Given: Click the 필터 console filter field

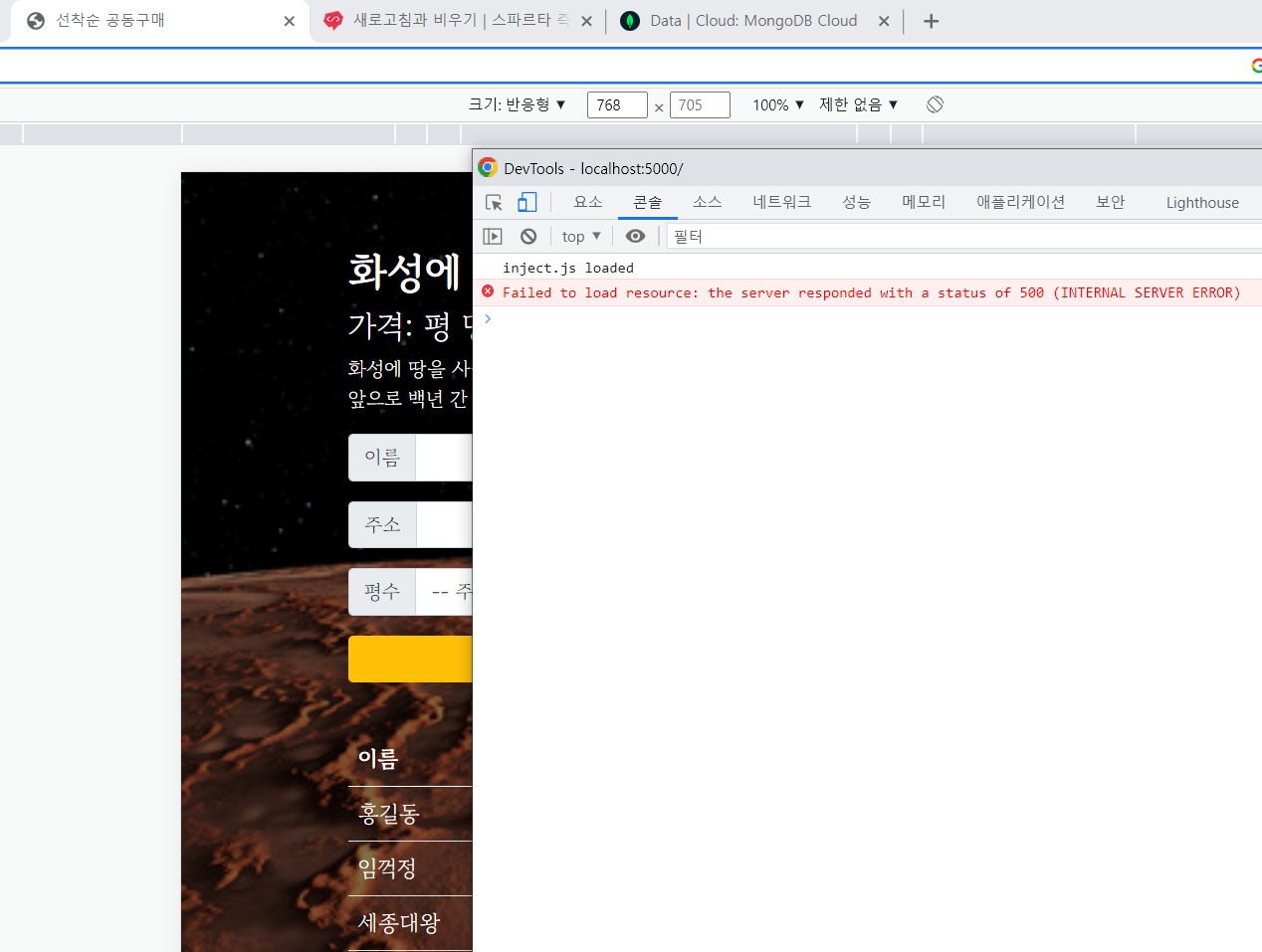Looking at the screenshot, I should click(963, 236).
